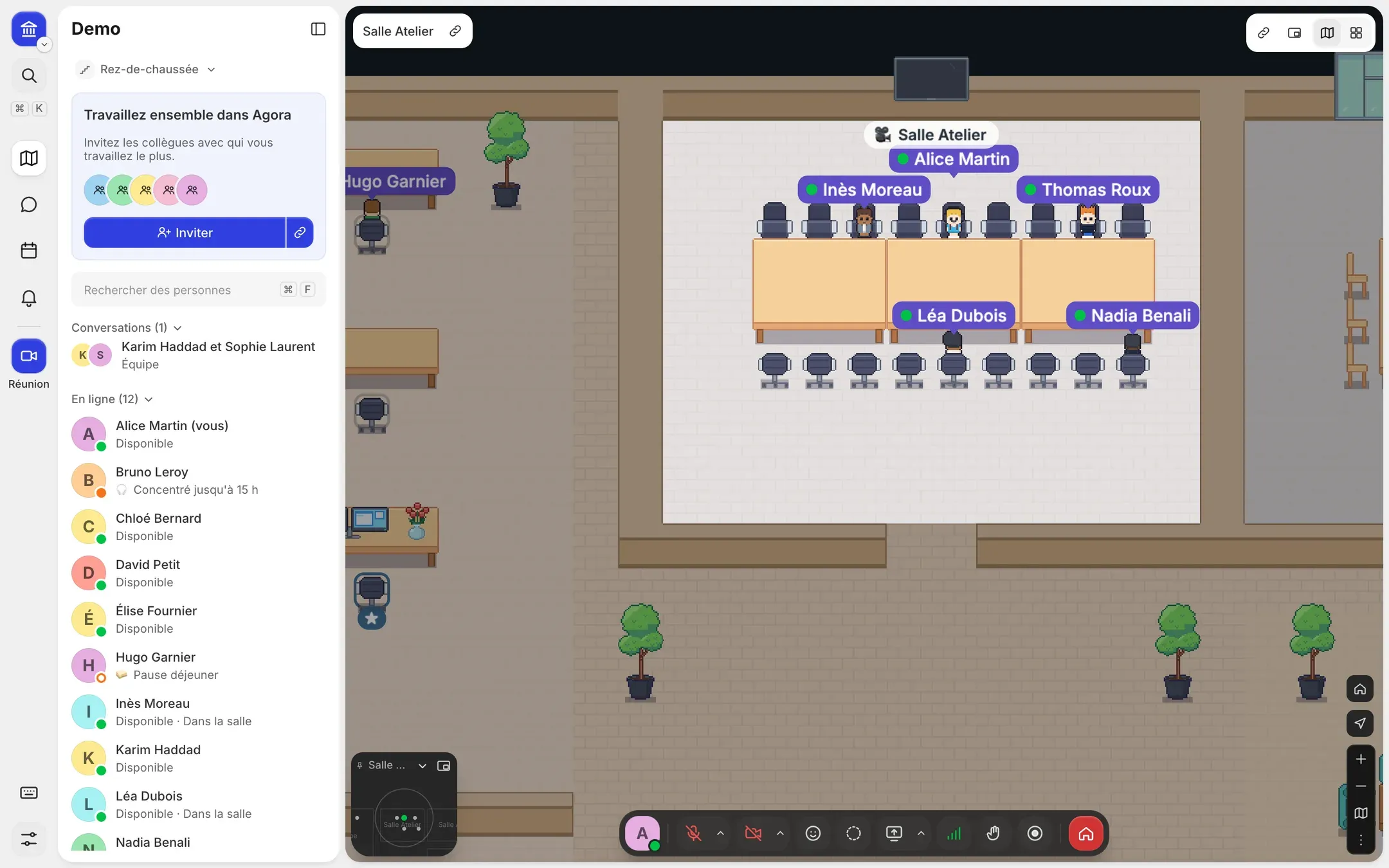The image size is (1389, 868).
Task: Collapse the En ligne (12) list
Action: pyautogui.click(x=112, y=399)
